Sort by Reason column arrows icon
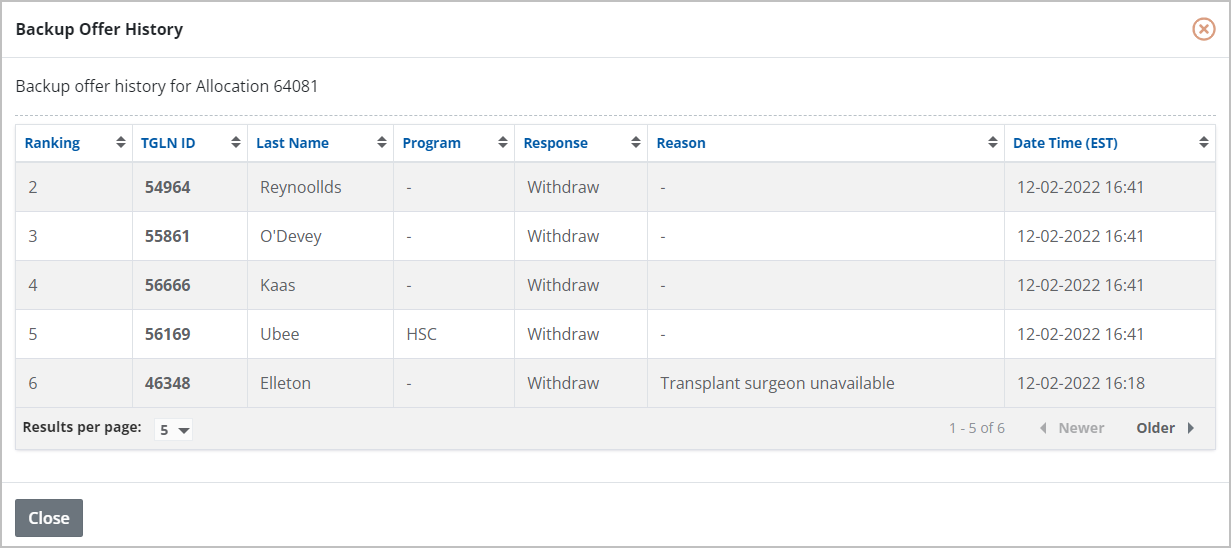 click(993, 143)
